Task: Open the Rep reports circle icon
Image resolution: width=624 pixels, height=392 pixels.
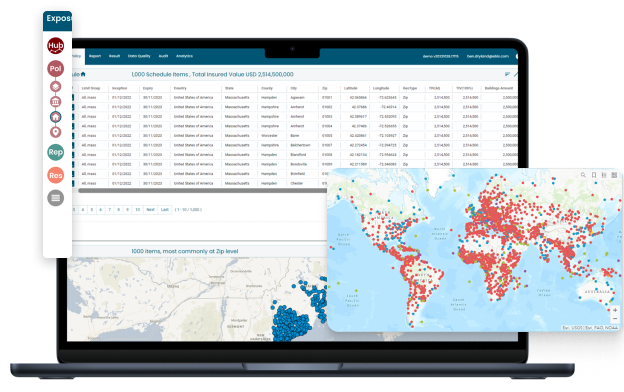Action: tap(55, 152)
